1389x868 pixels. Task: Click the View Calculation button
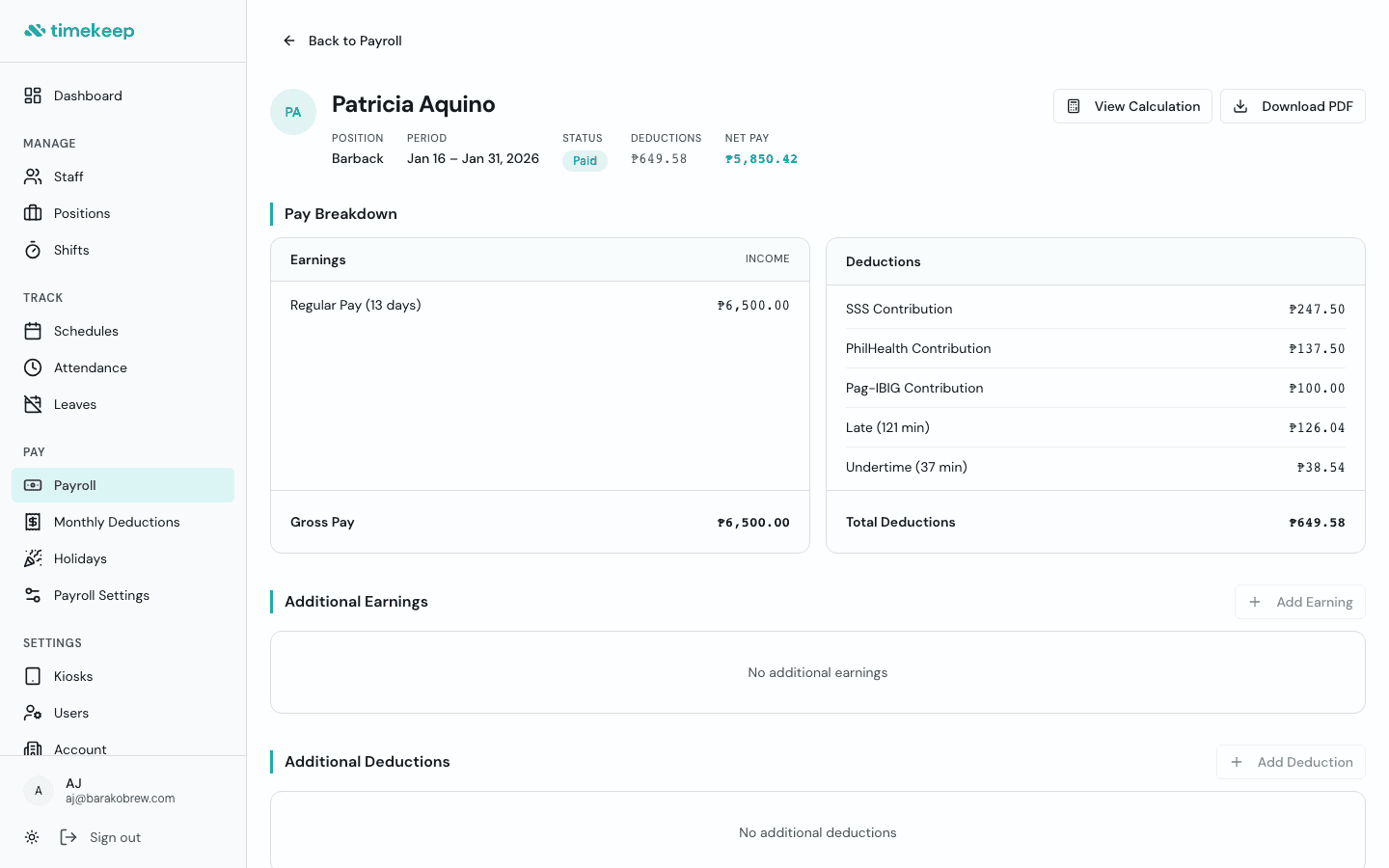1132,106
